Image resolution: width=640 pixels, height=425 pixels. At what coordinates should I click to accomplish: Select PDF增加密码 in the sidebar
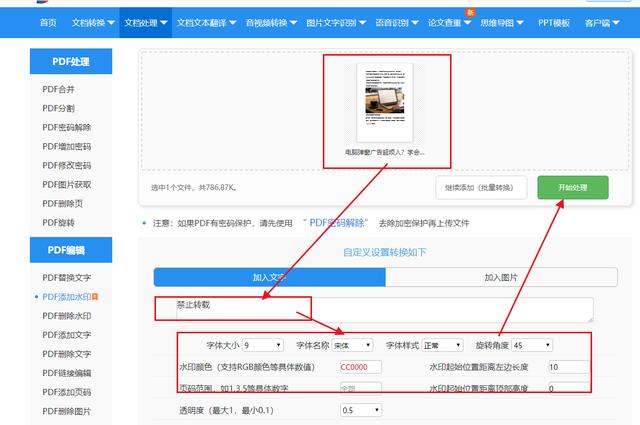pos(67,146)
